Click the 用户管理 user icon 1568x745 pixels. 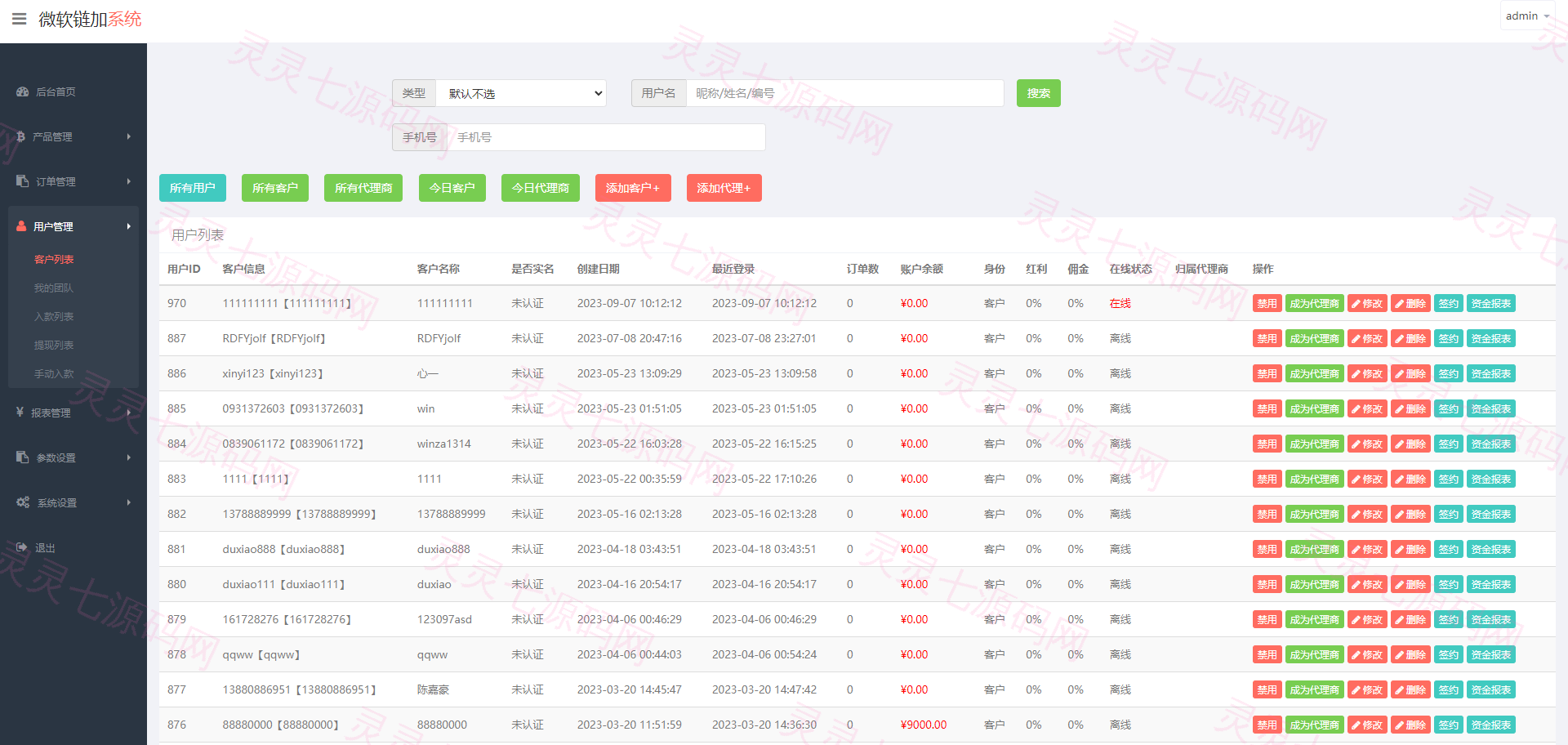tap(21, 226)
